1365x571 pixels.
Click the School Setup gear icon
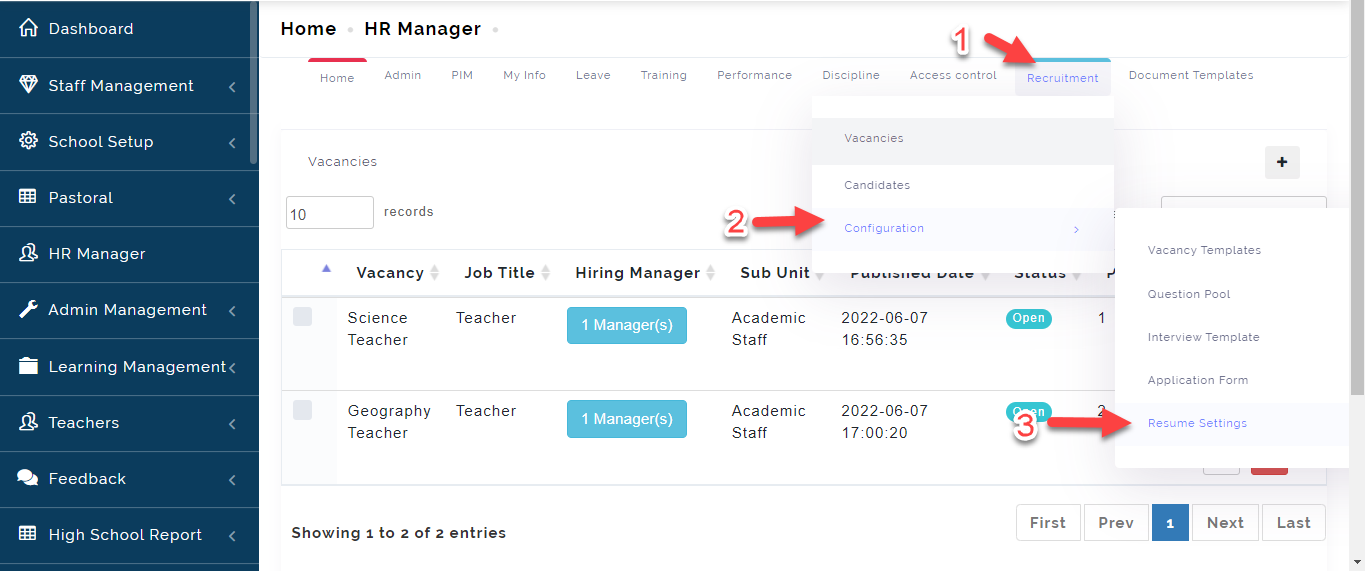click(x=28, y=141)
